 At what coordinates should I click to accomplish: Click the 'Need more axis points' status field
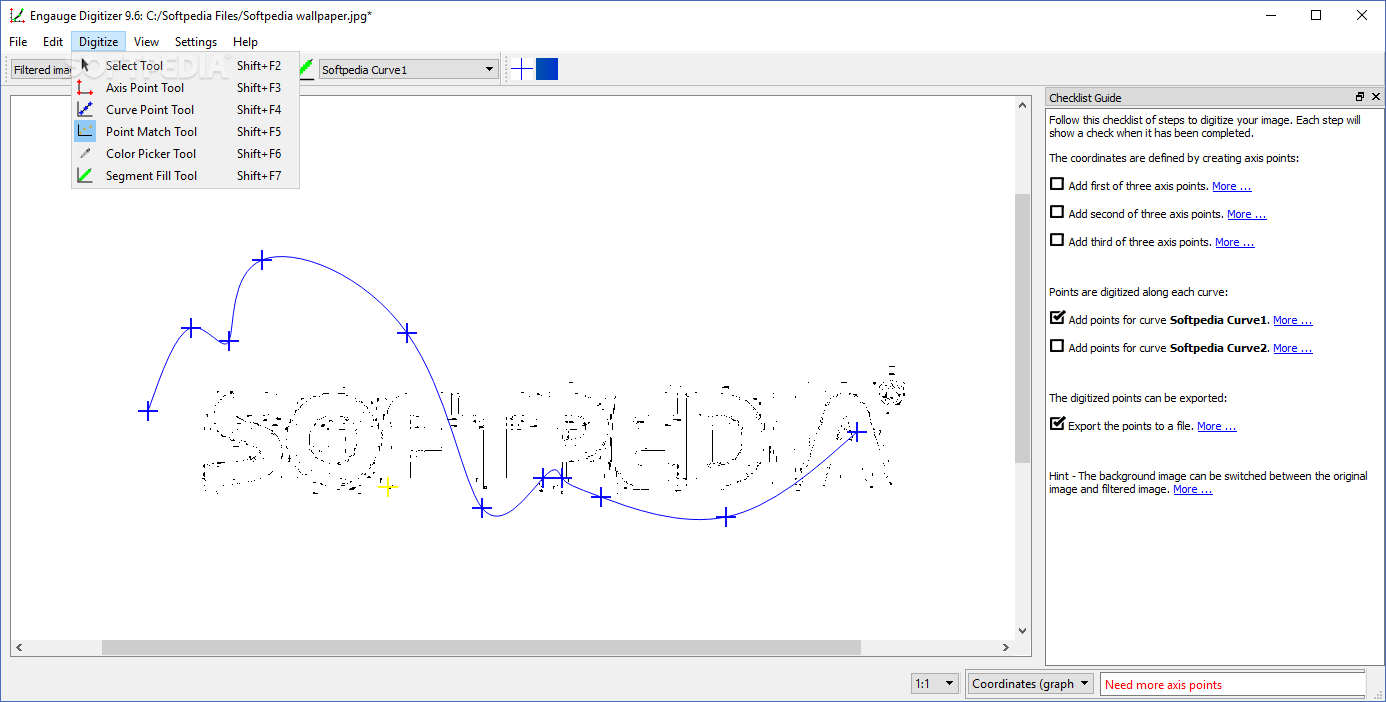point(1233,685)
